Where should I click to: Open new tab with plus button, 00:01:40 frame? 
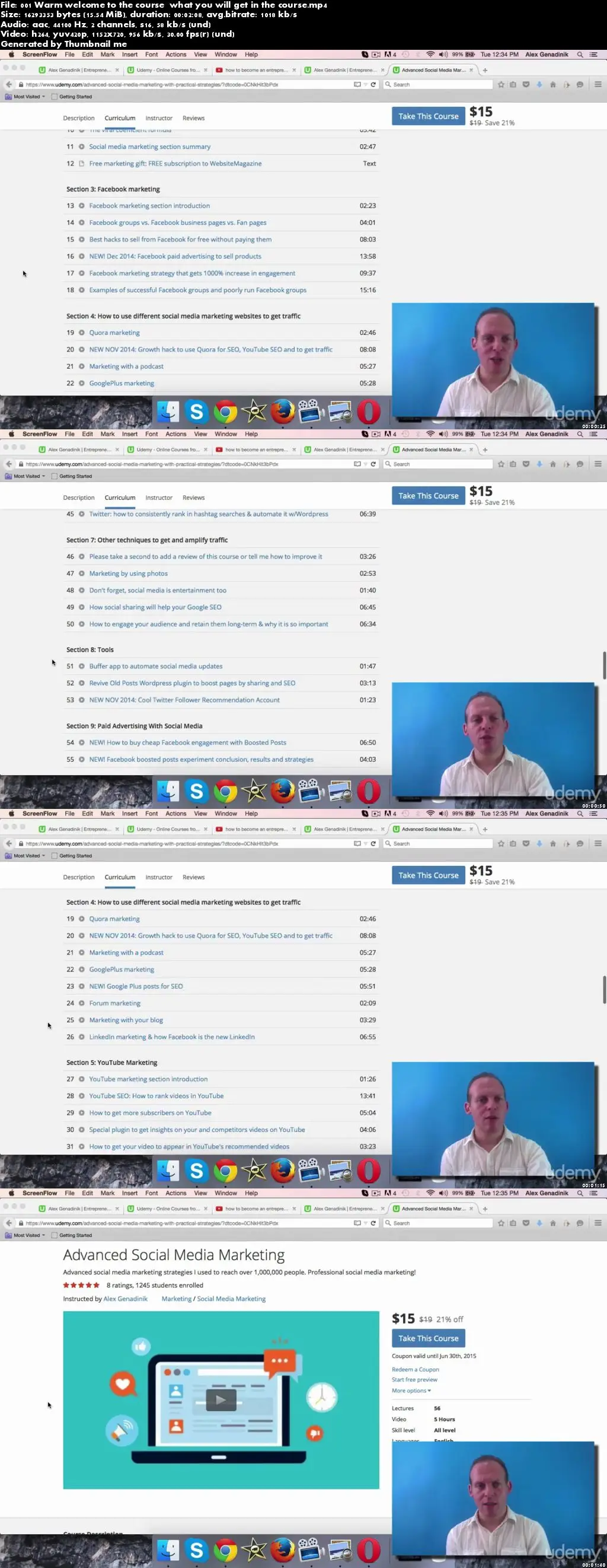[x=485, y=1209]
